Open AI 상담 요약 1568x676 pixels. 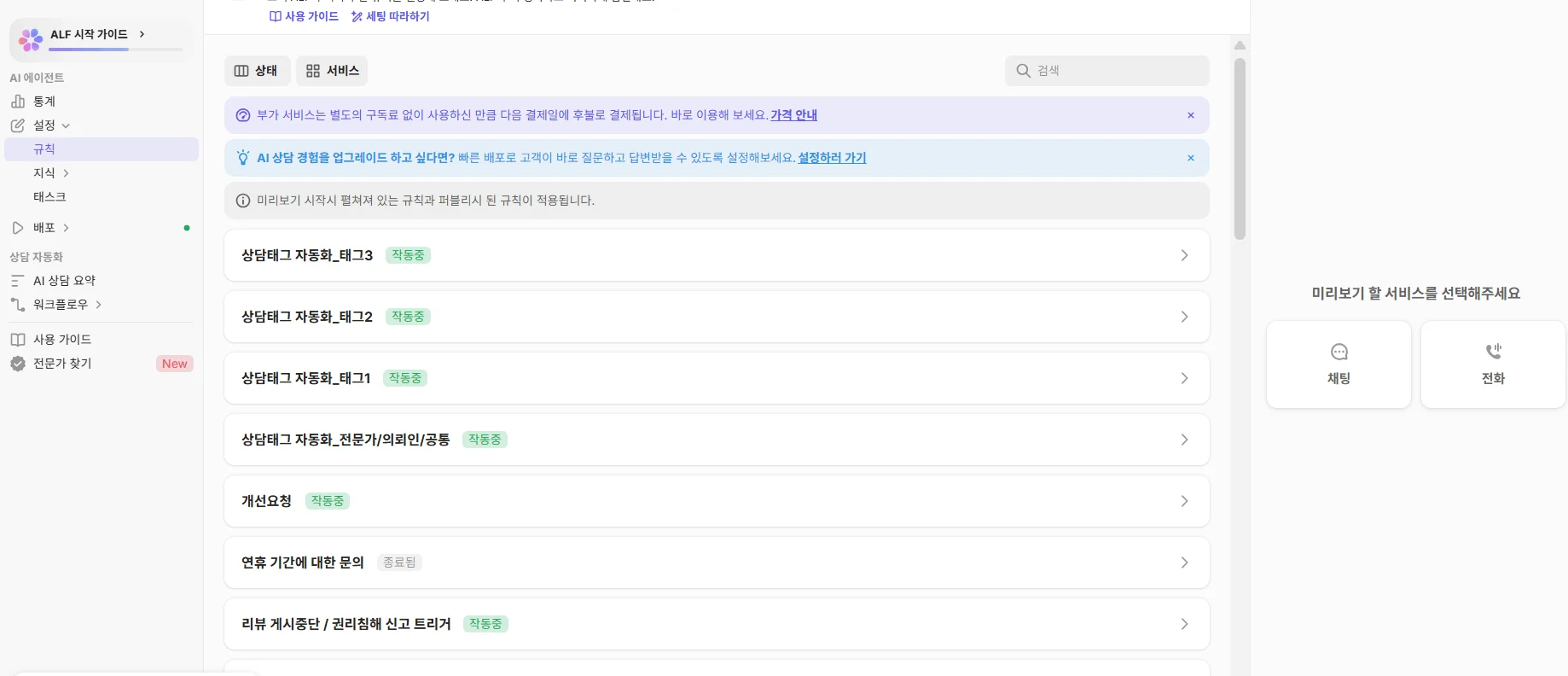pyautogui.click(x=64, y=281)
